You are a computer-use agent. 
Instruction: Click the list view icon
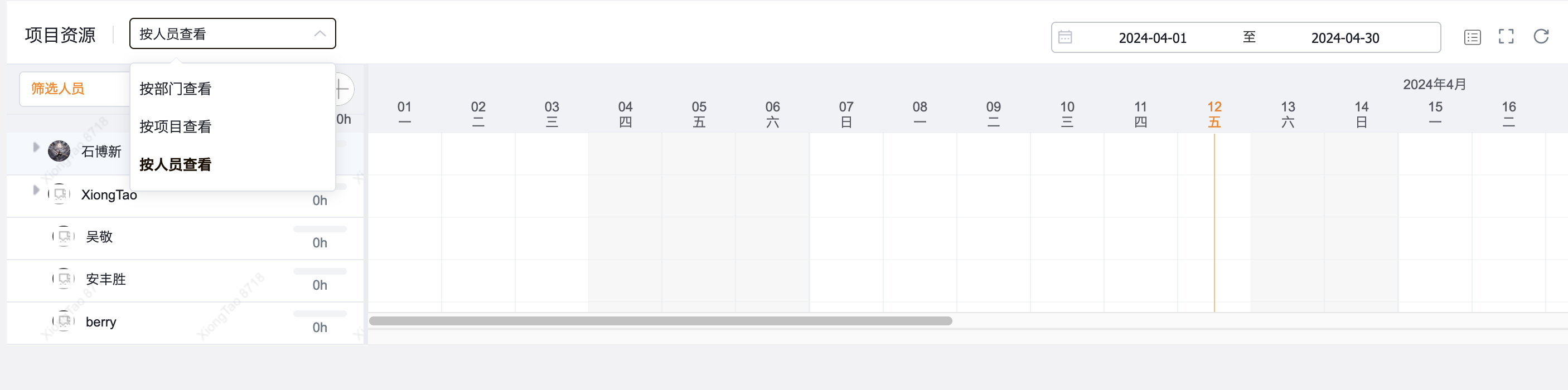(x=1472, y=37)
